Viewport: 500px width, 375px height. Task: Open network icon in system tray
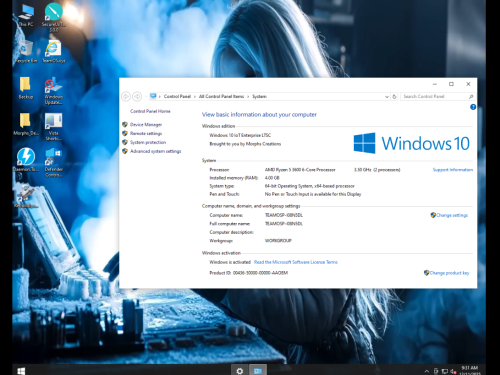[444, 371]
